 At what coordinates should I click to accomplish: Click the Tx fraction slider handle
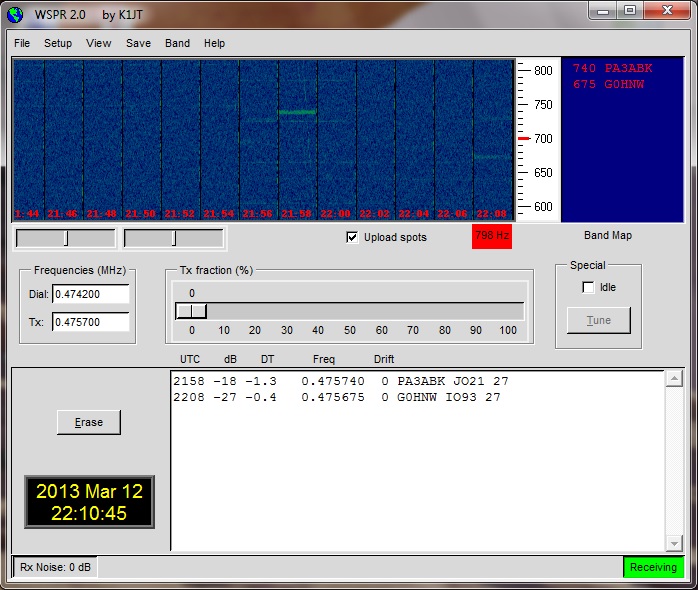(192, 311)
